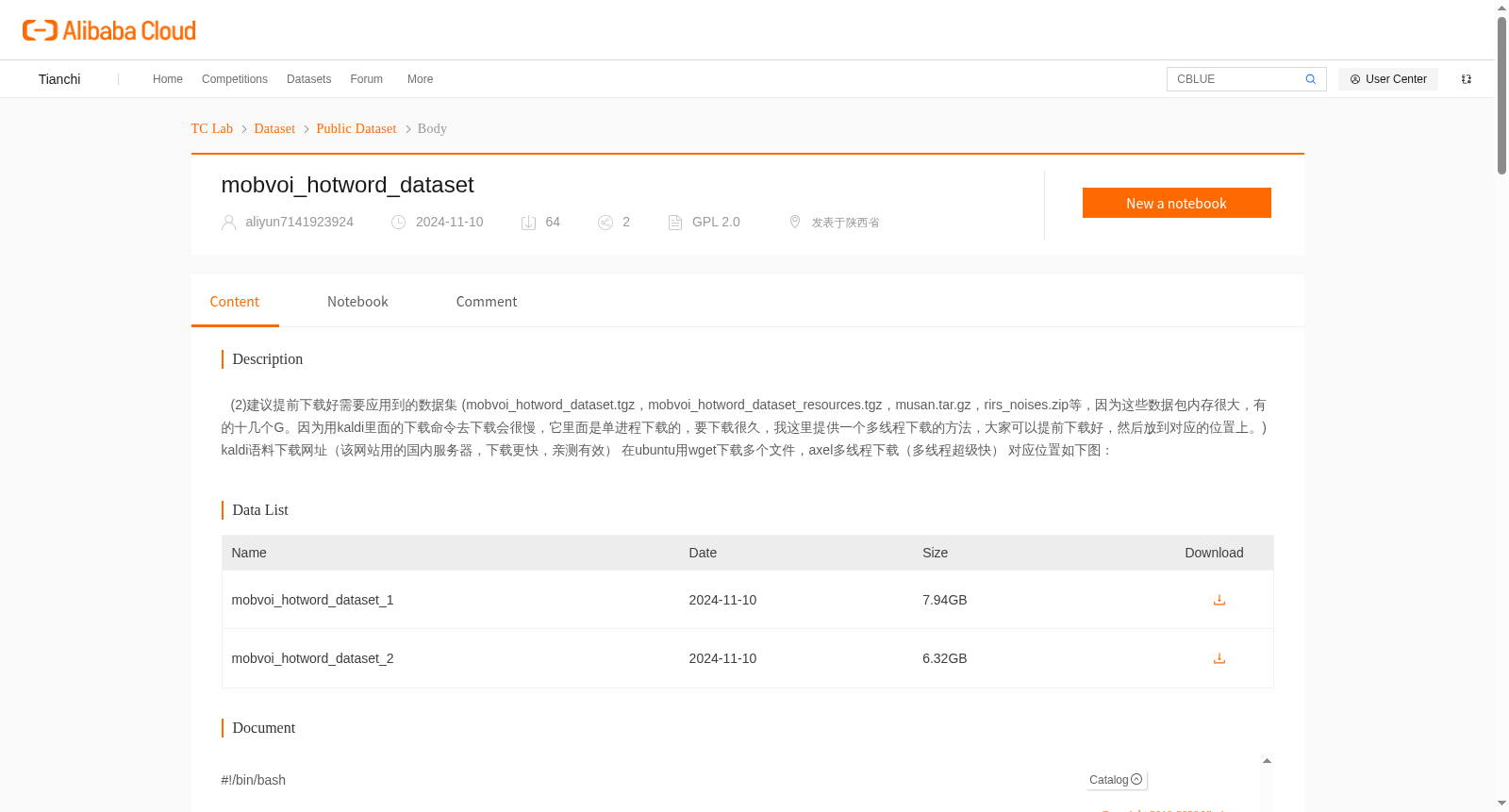Open the User Center button
The image size is (1509, 812).
click(1388, 79)
